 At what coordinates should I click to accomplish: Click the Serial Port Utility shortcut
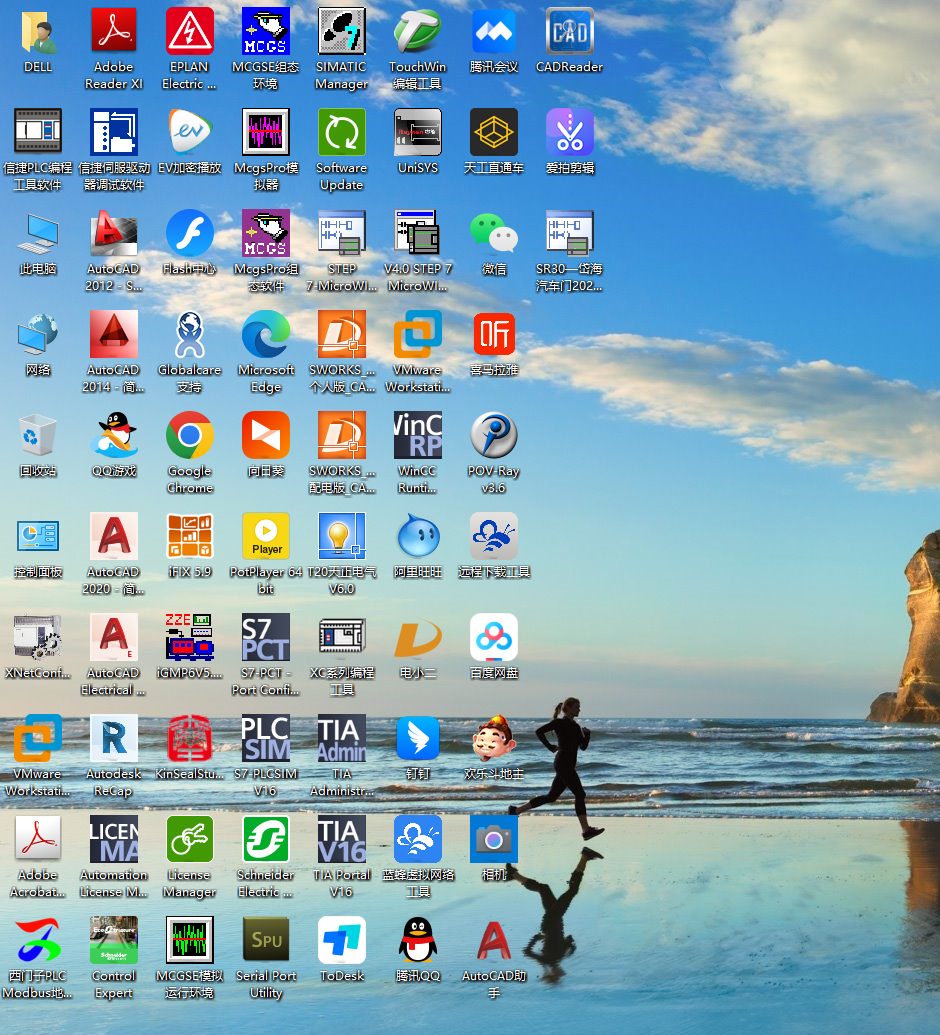(x=266, y=941)
